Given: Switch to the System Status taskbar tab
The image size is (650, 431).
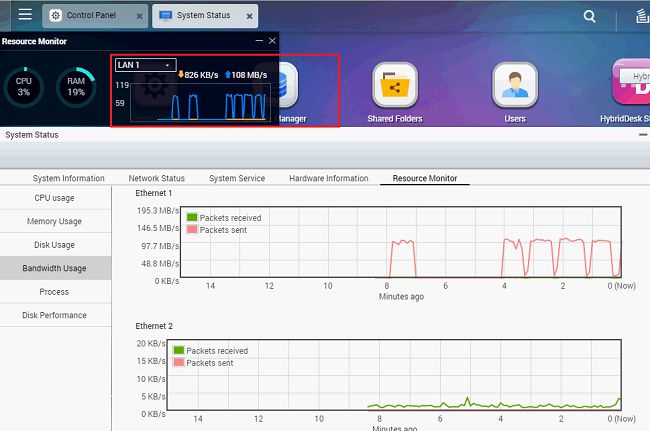Looking at the screenshot, I should (205, 16).
